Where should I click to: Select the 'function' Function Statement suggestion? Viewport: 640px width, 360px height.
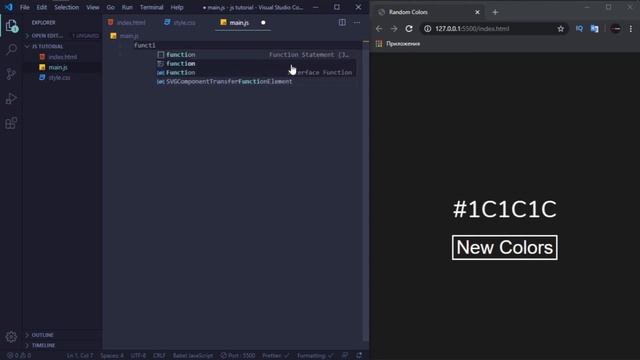pyautogui.click(x=256, y=55)
